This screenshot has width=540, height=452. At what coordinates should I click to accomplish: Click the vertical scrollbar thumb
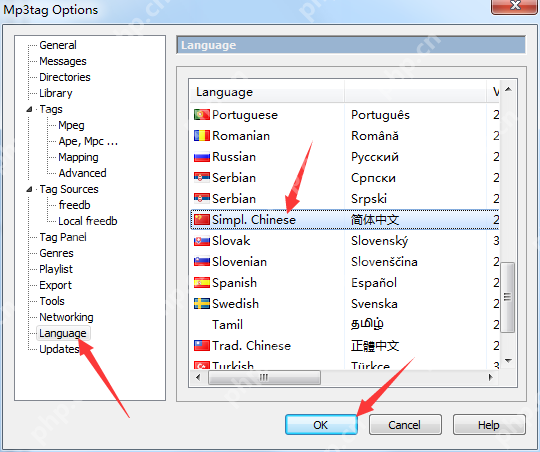[508, 297]
